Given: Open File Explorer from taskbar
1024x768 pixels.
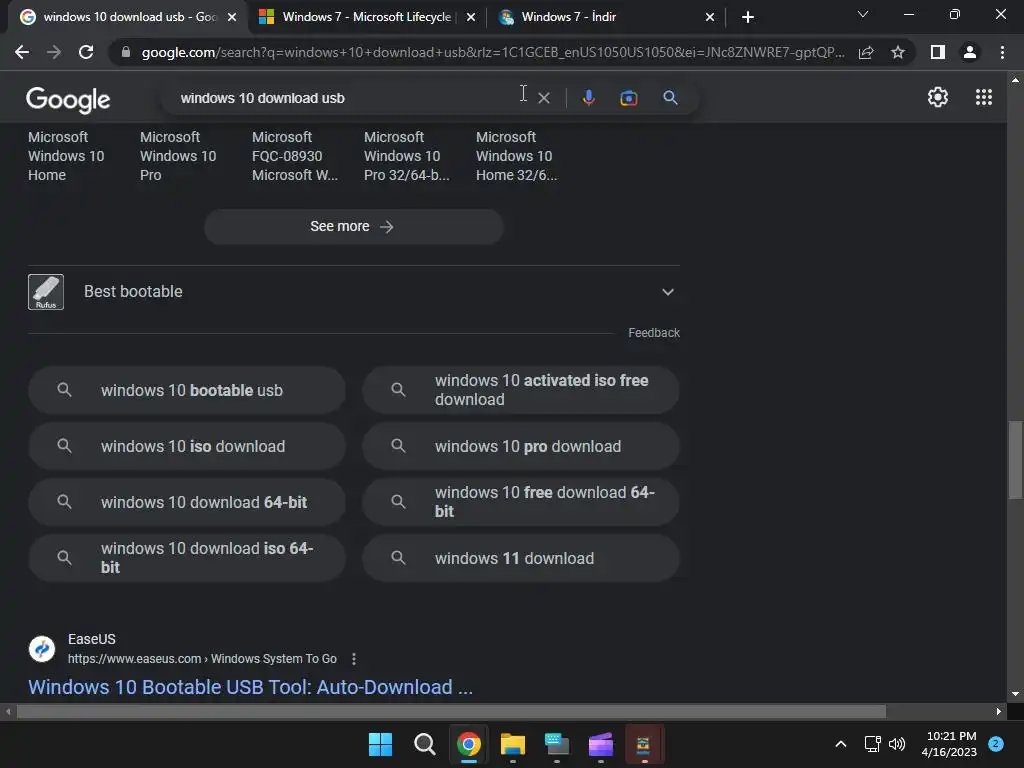Looking at the screenshot, I should pyautogui.click(x=513, y=744).
